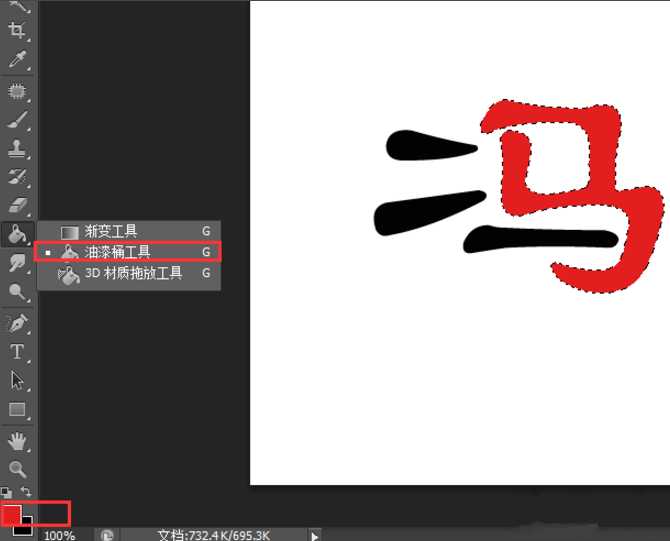The width and height of the screenshot is (670, 541).
Task: Pick the Brush tool in toolbar
Action: (17, 120)
